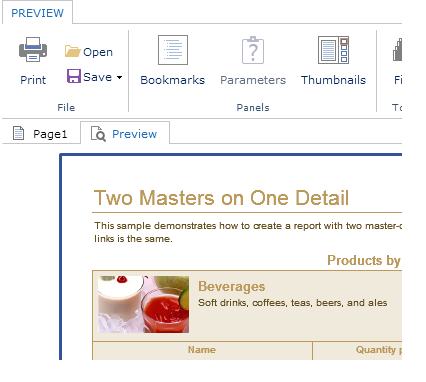426x382 pixels.
Task: Click the Two Masters on One Detail title
Action: coord(221,198)
